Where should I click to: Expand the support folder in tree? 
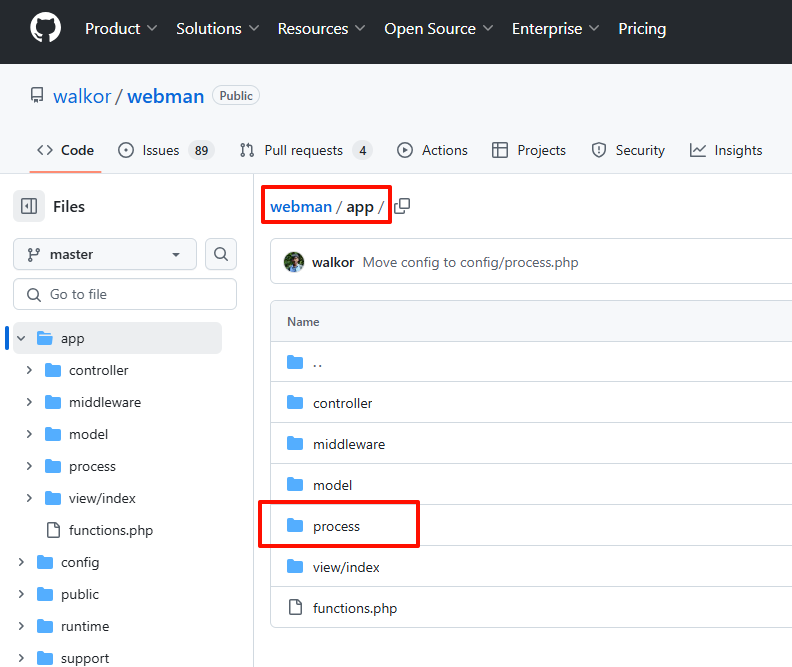click(21, 658)
